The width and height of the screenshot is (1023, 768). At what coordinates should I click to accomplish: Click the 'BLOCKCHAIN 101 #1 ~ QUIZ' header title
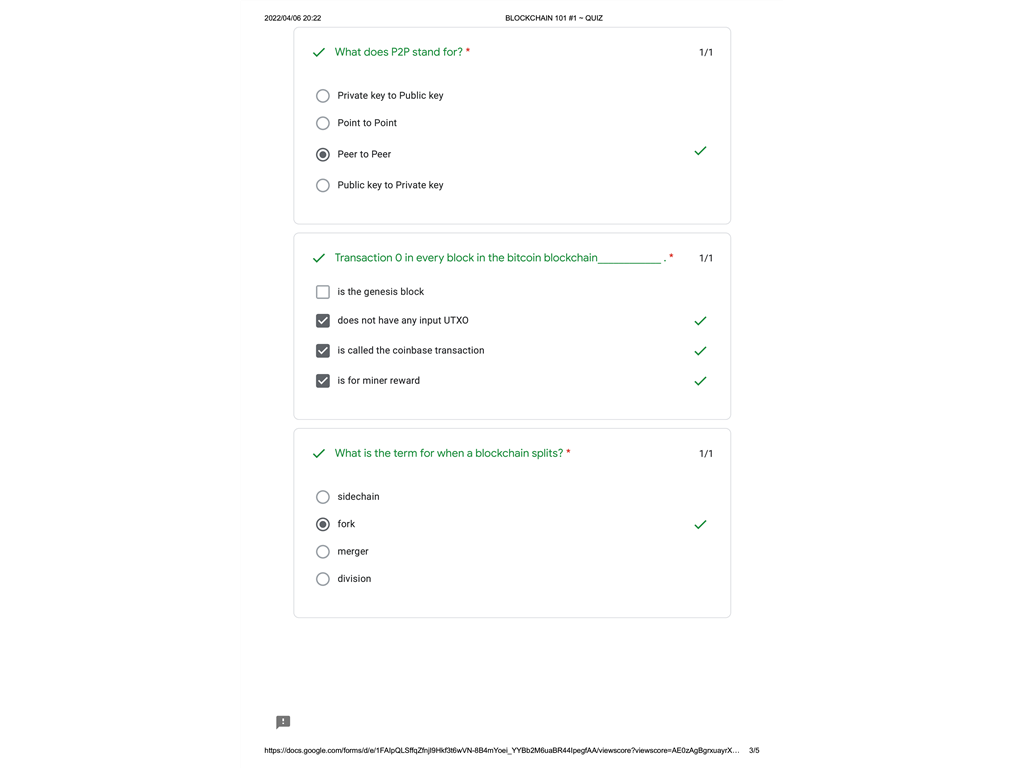553,18
